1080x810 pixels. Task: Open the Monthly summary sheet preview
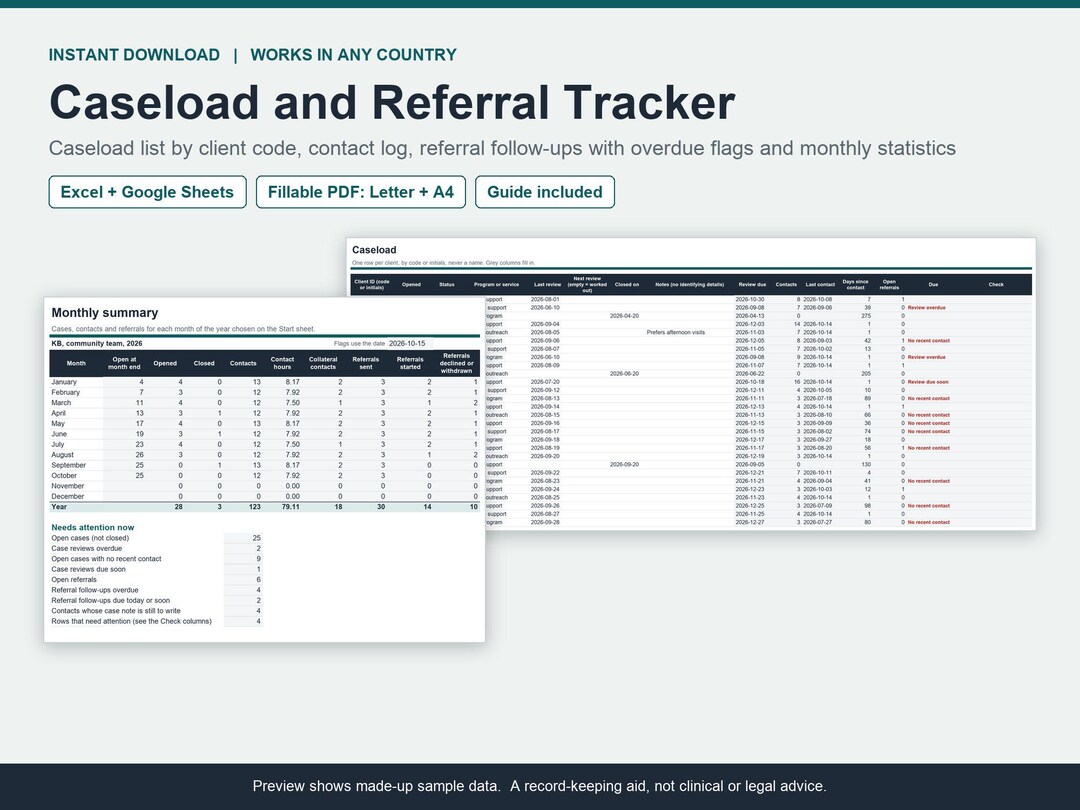click(264, 470)
